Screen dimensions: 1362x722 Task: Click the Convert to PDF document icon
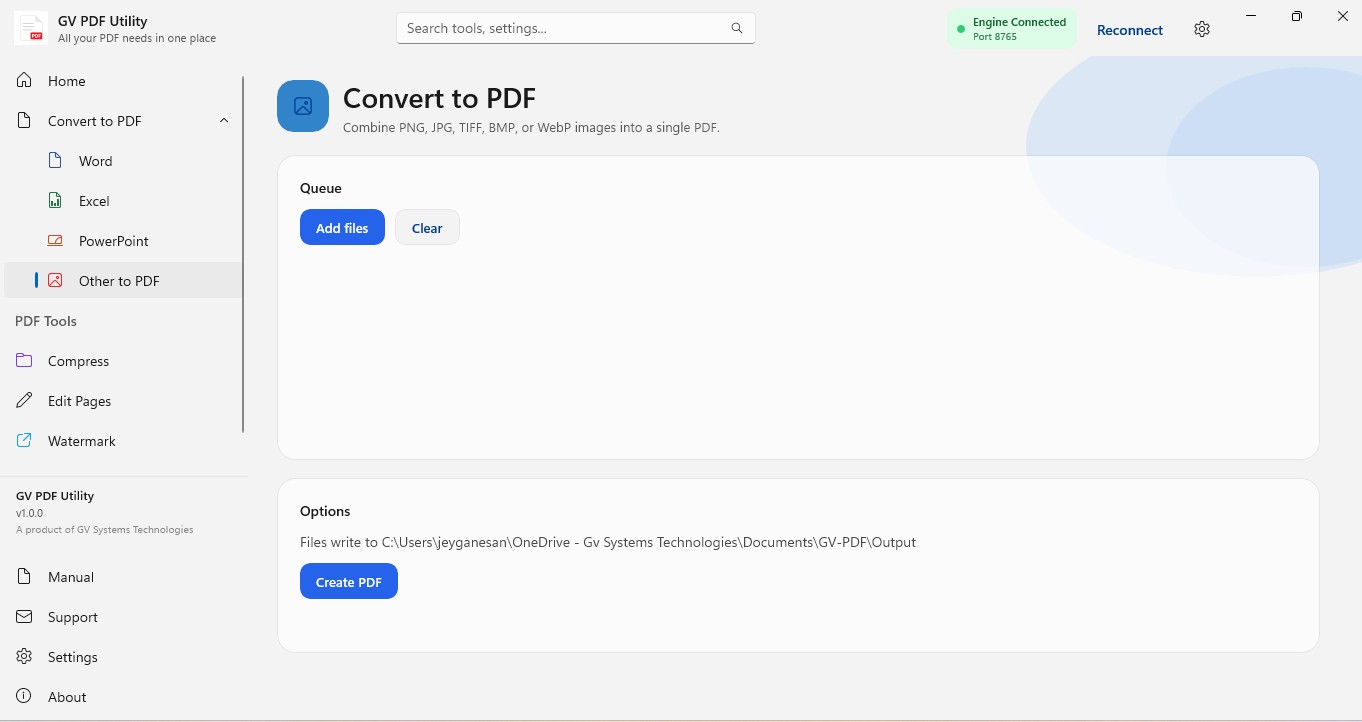[x=24, y=120]
